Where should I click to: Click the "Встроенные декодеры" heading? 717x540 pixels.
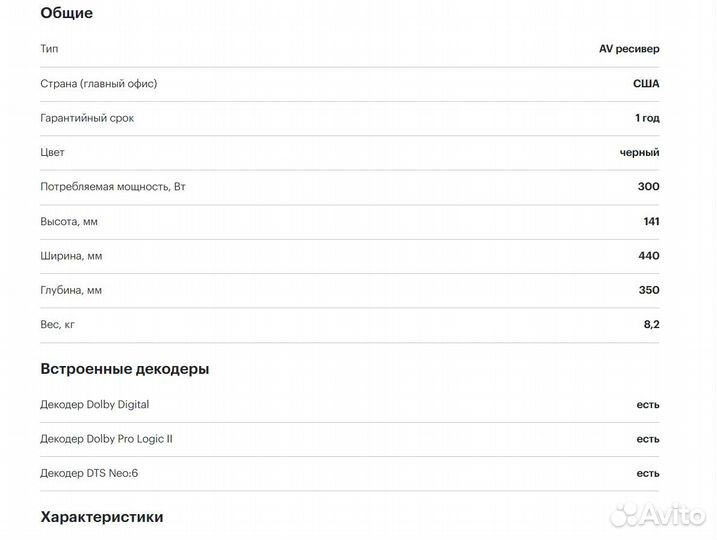(125, 369)
